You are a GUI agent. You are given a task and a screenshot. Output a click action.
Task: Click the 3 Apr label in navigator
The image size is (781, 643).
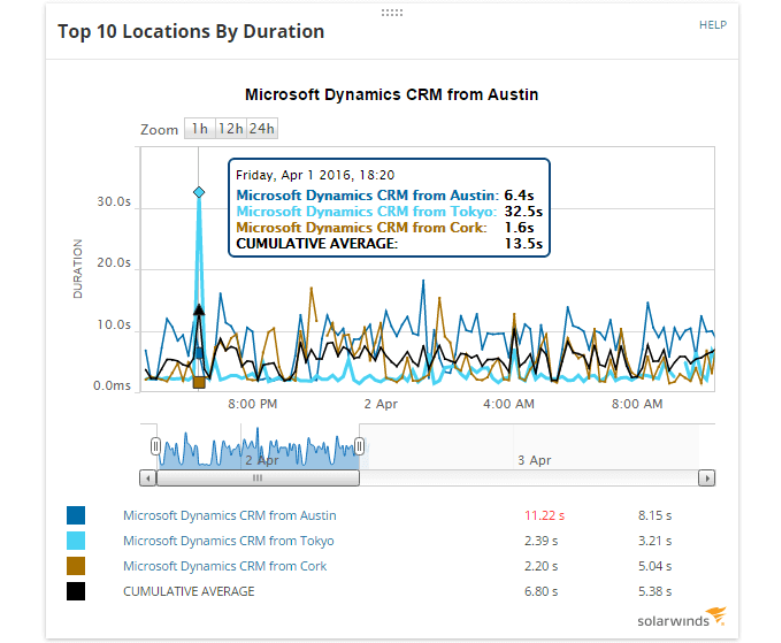[x=534, y=460]
